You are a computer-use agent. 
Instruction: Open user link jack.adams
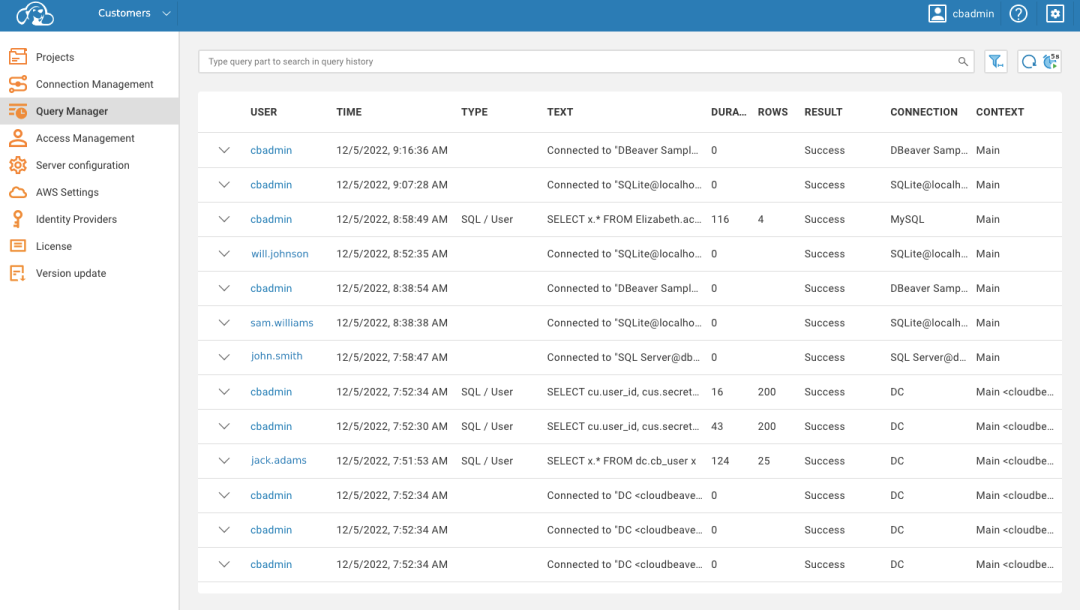(278, 460)
